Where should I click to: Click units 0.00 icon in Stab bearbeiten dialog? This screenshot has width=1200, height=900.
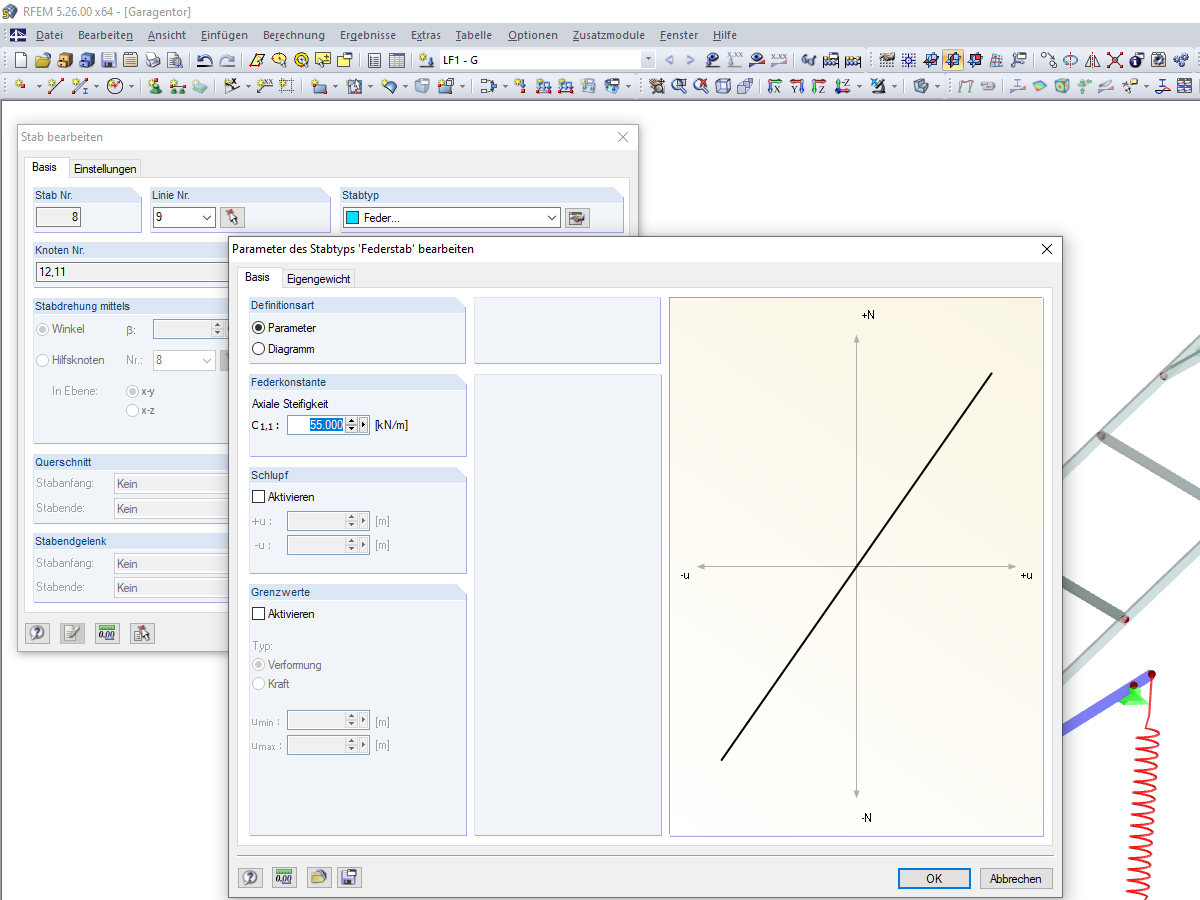107,633
